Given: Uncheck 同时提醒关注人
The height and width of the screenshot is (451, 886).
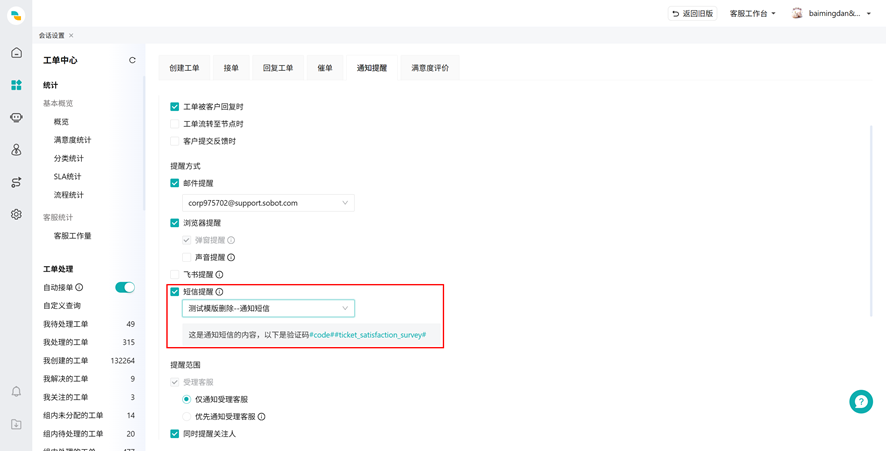Looking at the screenshot, I should [x=175, y=434].
